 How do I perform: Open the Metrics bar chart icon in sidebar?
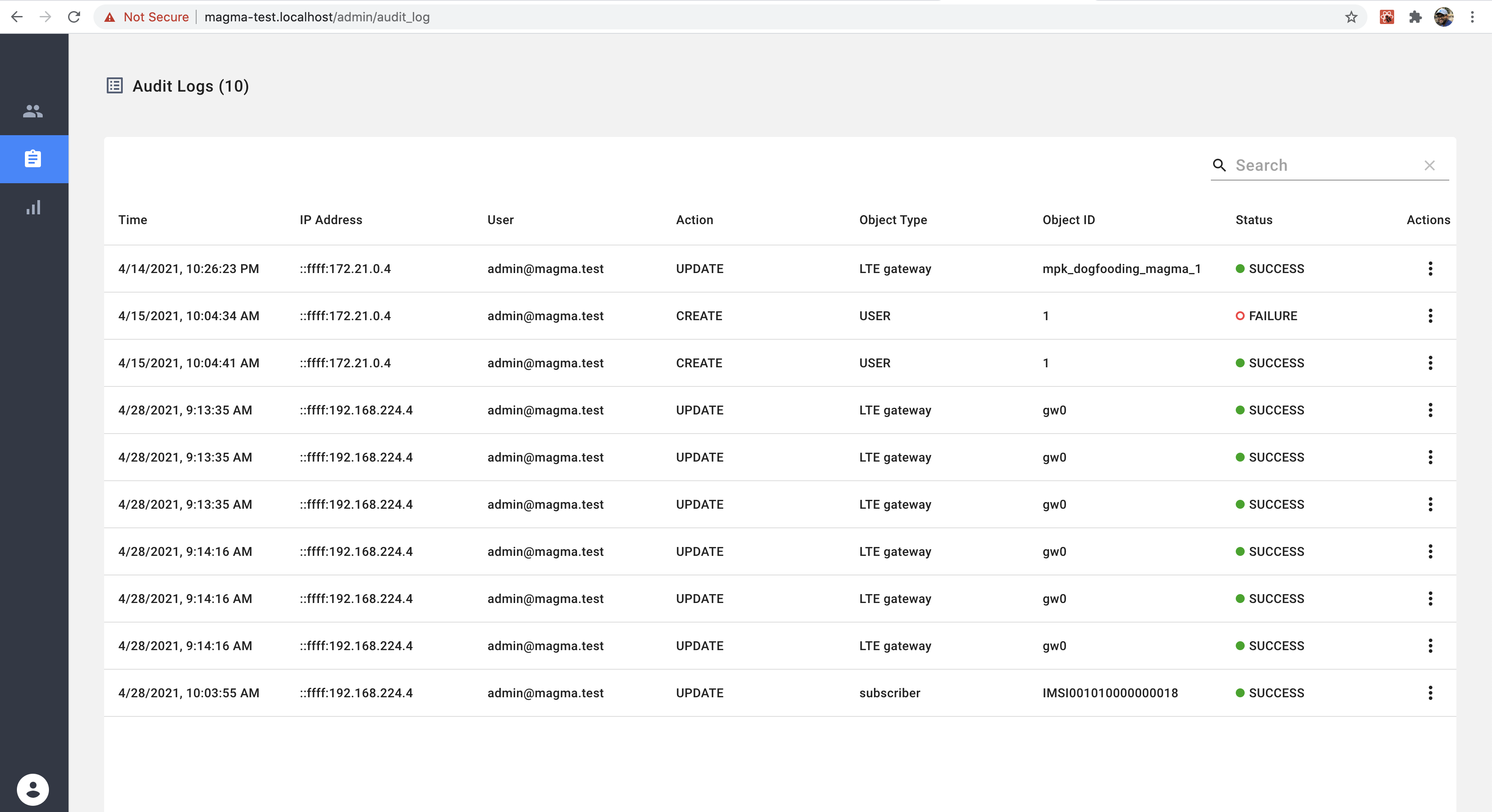[x=33, y=207]
